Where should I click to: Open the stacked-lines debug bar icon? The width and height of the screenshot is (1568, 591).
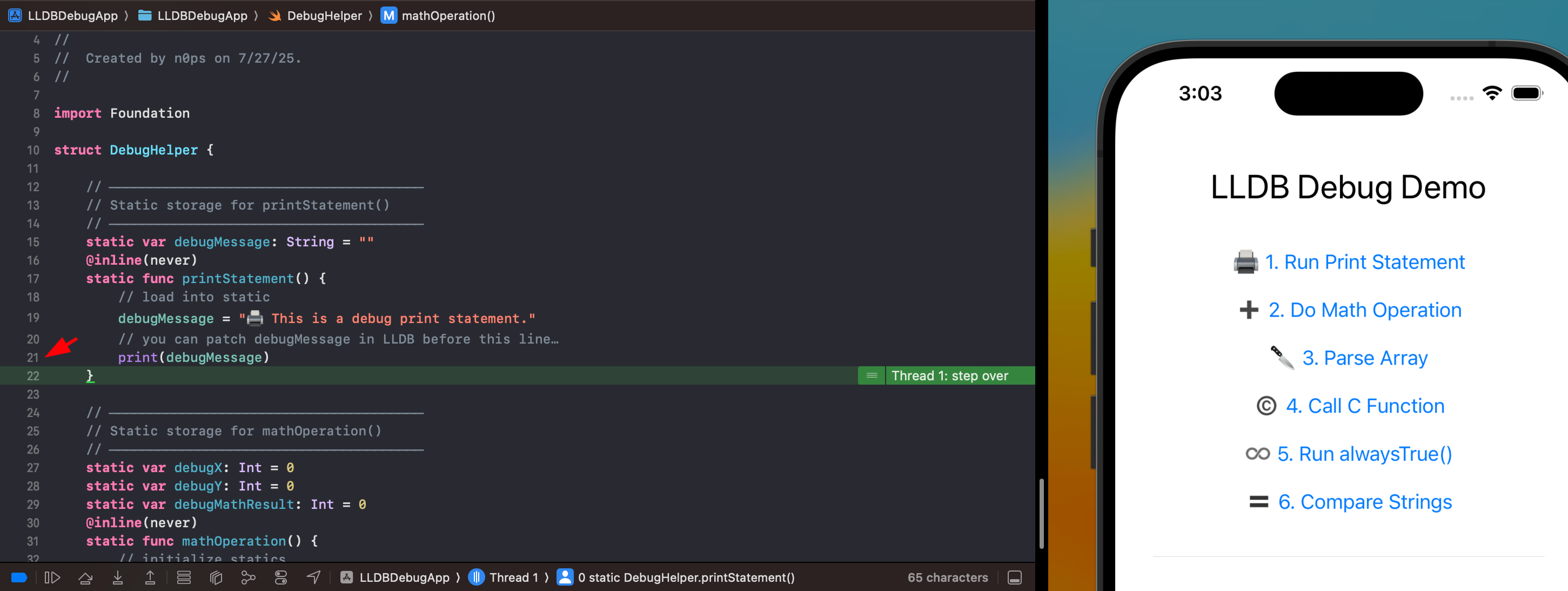coord(184,577)
